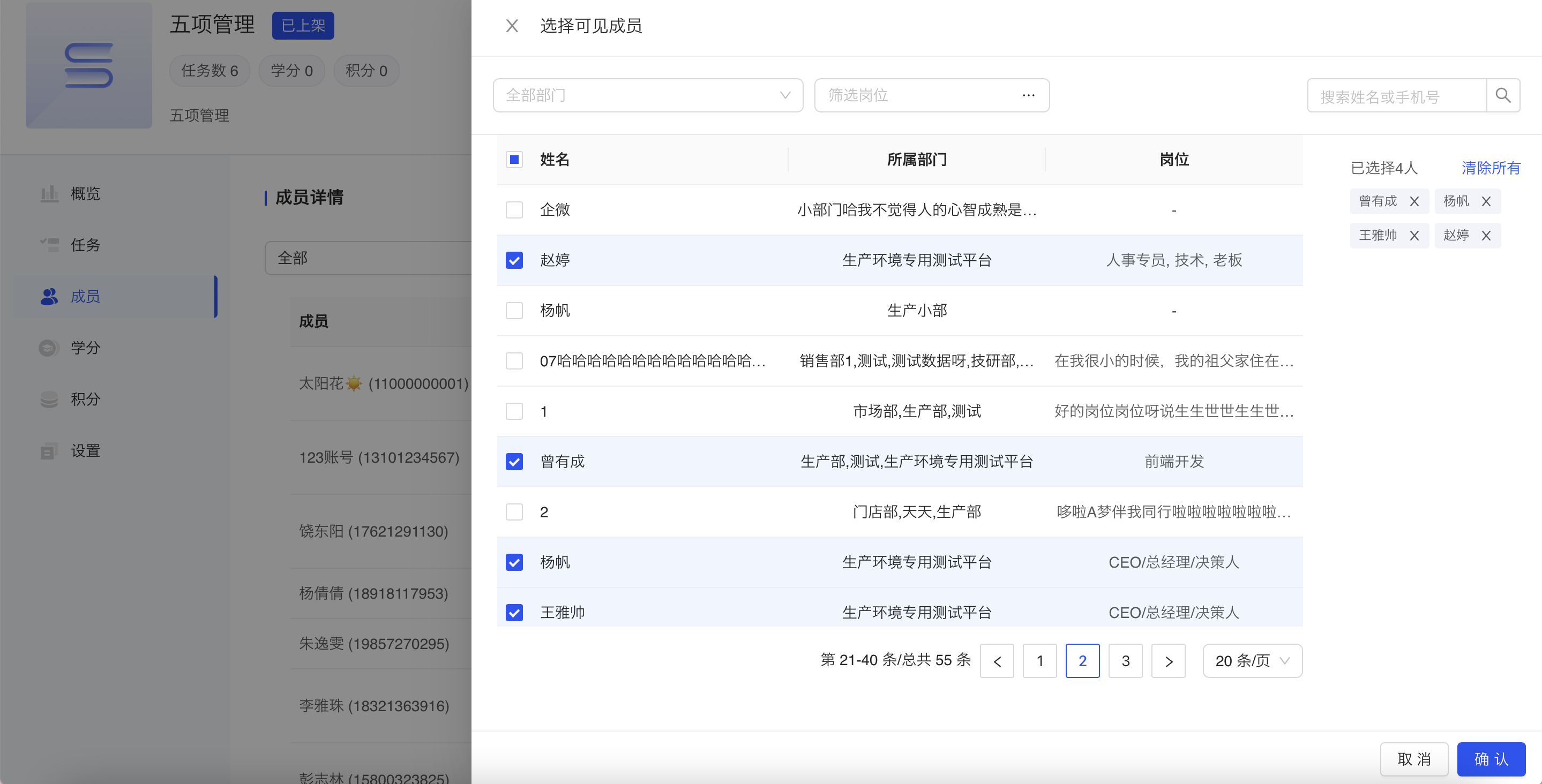
Task: Click the 姓名 column header
Action: pos(555,160)
